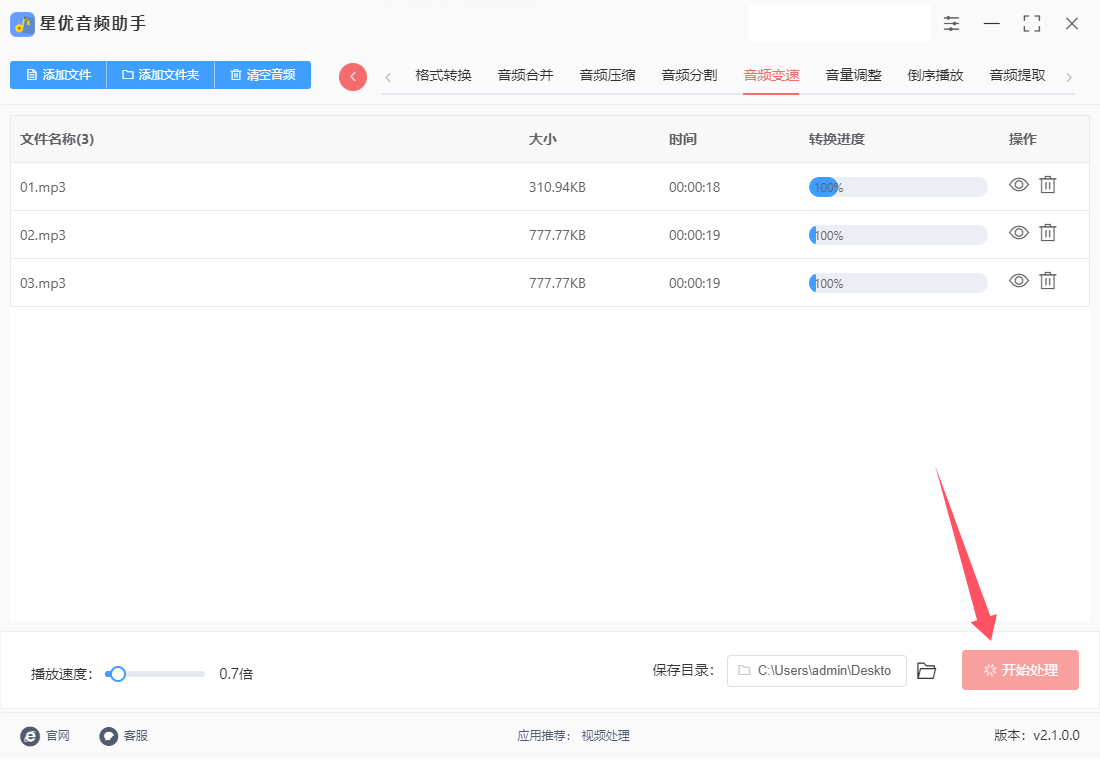Click the 310.94KB size value
Screen dimensions: 1100x760
(557, 187)
